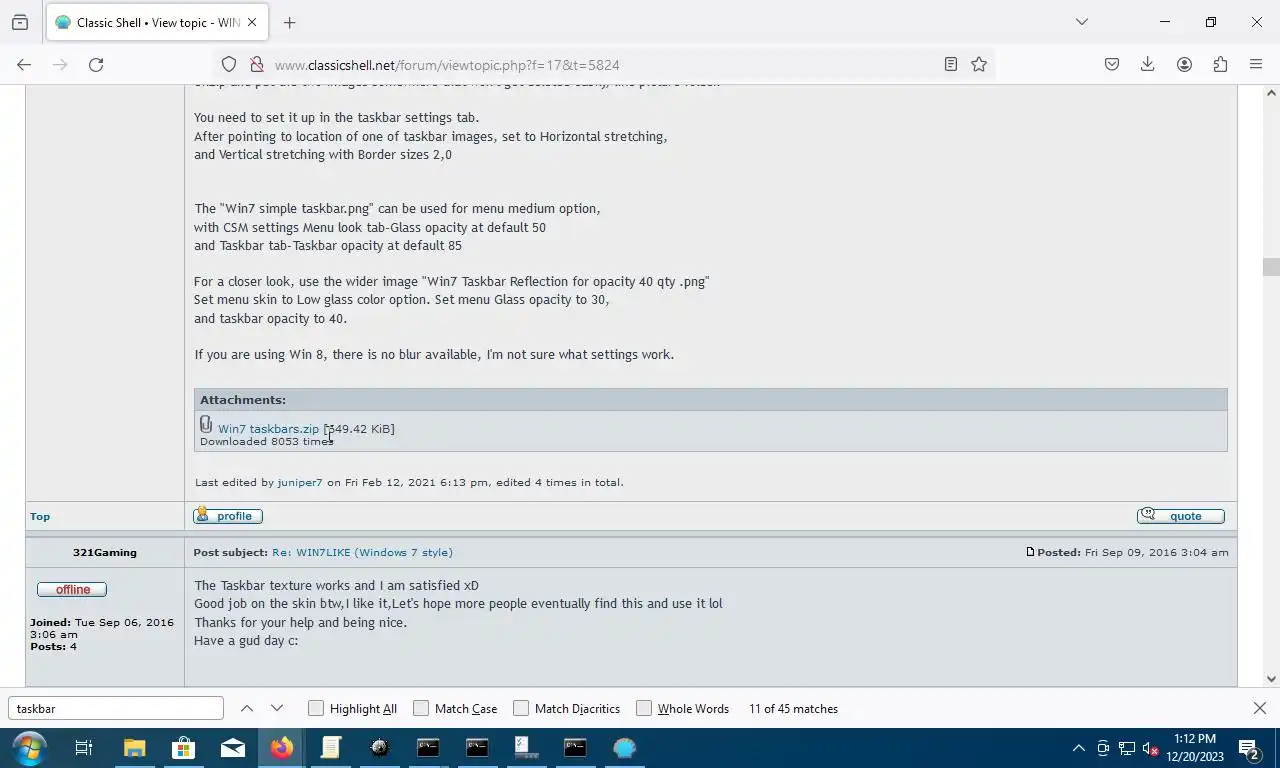Click the network tray icon
This screenshot has width=1280, height=768.
(1127, 748)
